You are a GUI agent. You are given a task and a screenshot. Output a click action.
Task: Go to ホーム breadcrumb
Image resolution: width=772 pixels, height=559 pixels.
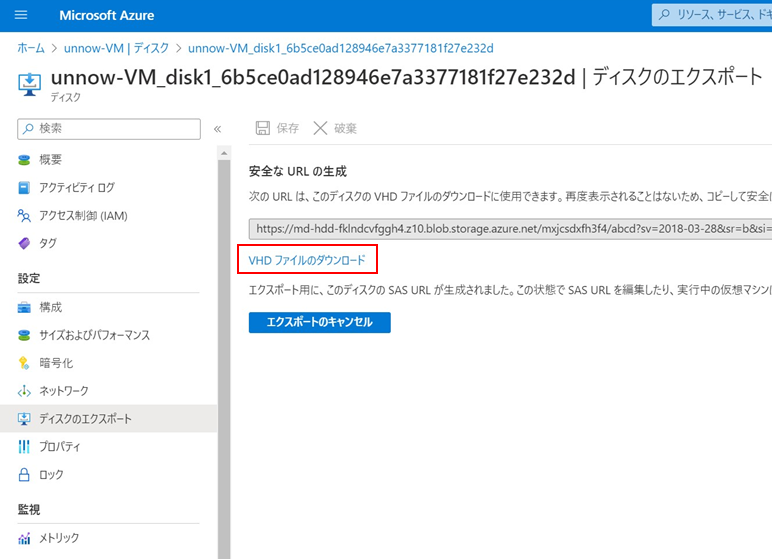click(x=31, y=48)
